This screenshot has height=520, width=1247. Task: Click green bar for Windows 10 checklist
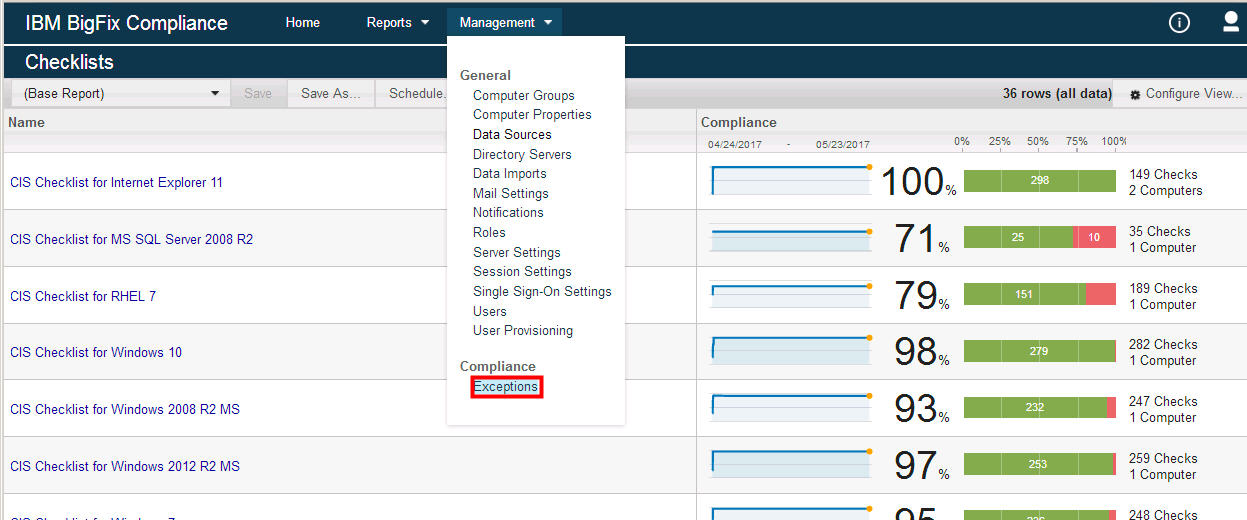1039,351
